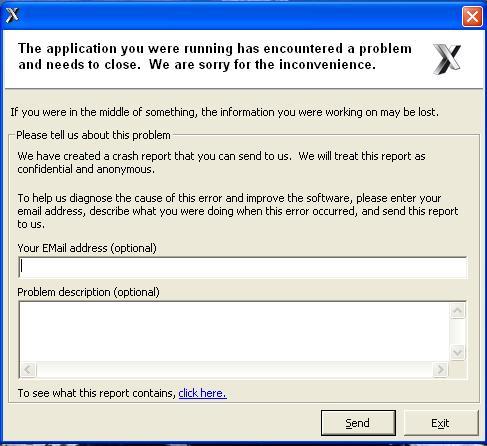Click the Send button
Screen dimensions: 487x446
pyautogui.click(x=358, y=423)
